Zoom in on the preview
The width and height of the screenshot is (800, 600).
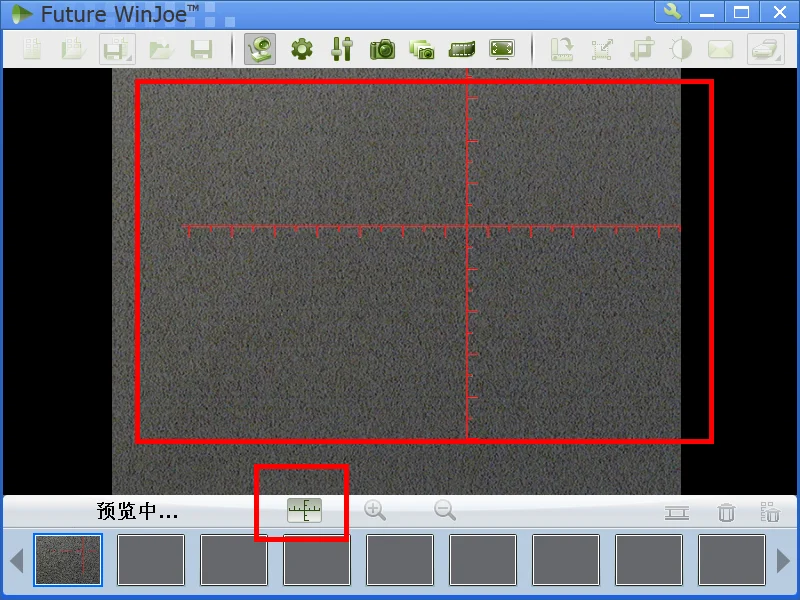coord(374,511)
